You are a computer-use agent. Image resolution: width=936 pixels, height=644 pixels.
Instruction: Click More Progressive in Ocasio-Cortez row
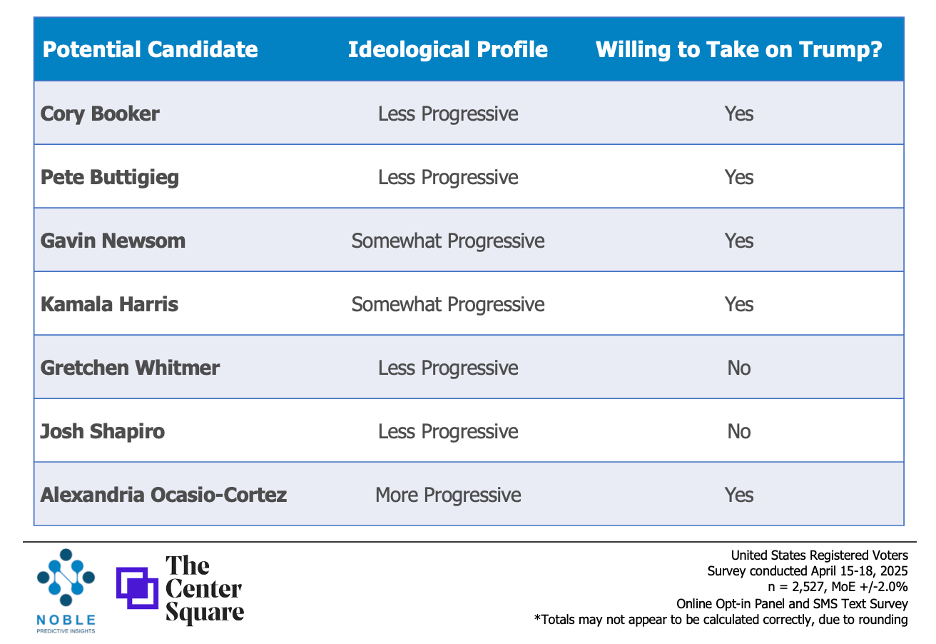[448, 495]
